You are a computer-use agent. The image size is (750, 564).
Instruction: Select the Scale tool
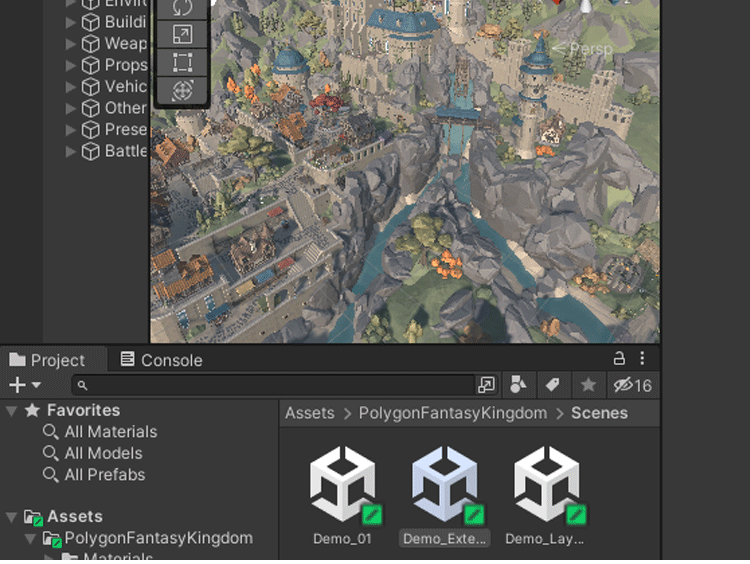pyautogui.click(x=182, y=35)
